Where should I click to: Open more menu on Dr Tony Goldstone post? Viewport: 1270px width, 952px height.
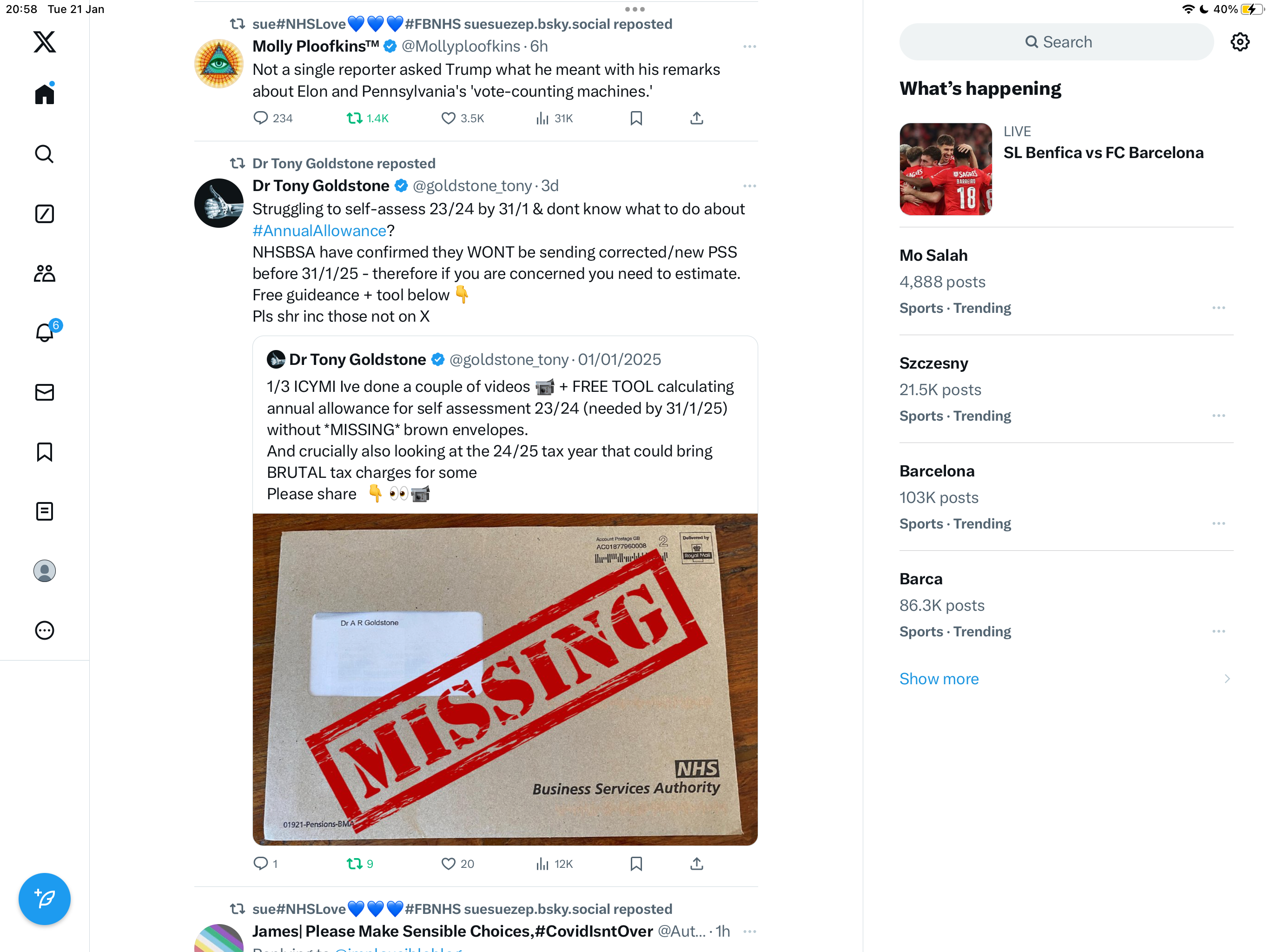click(x=749, y=186)
